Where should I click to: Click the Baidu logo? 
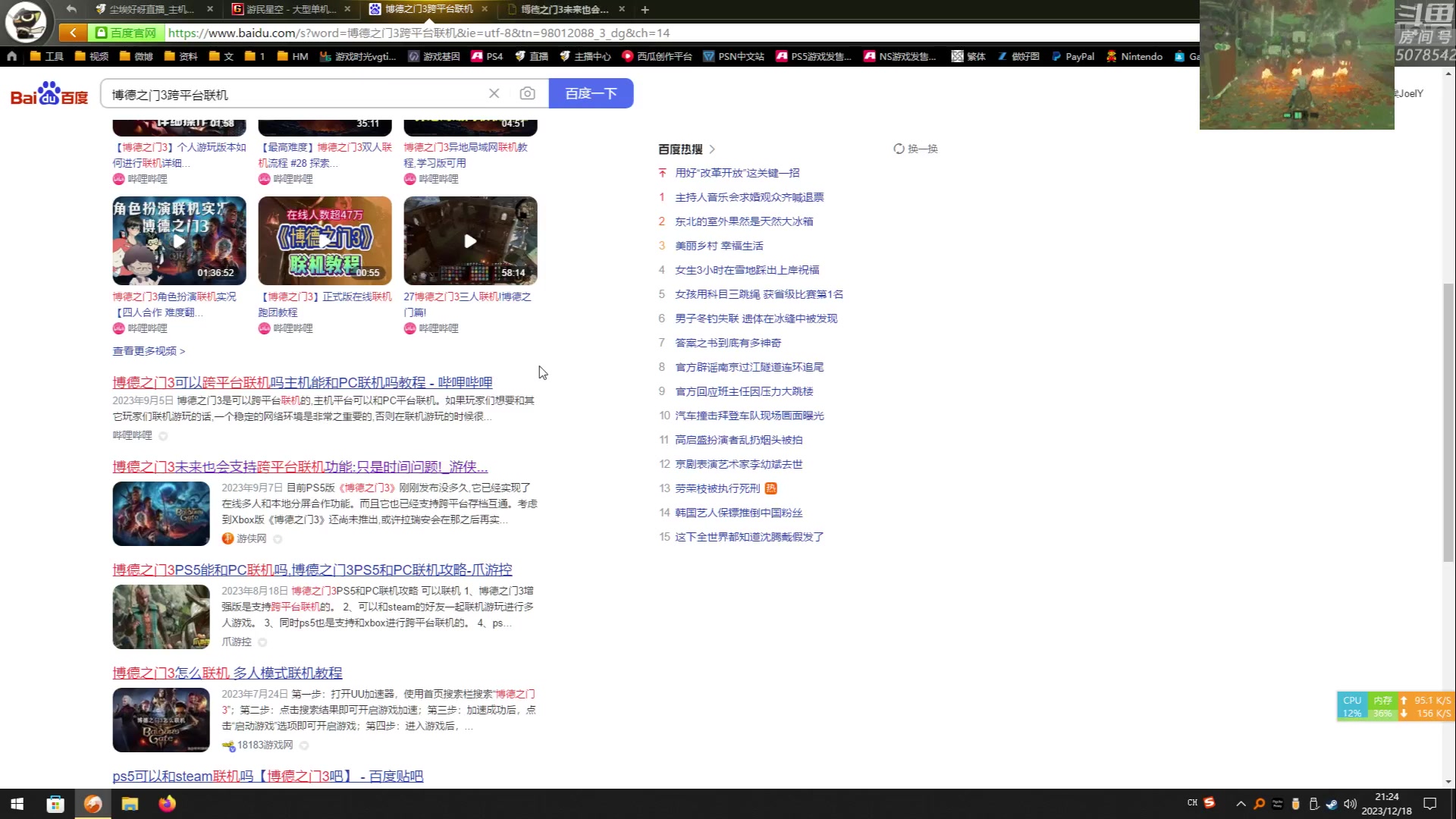(x=49, y=93)
